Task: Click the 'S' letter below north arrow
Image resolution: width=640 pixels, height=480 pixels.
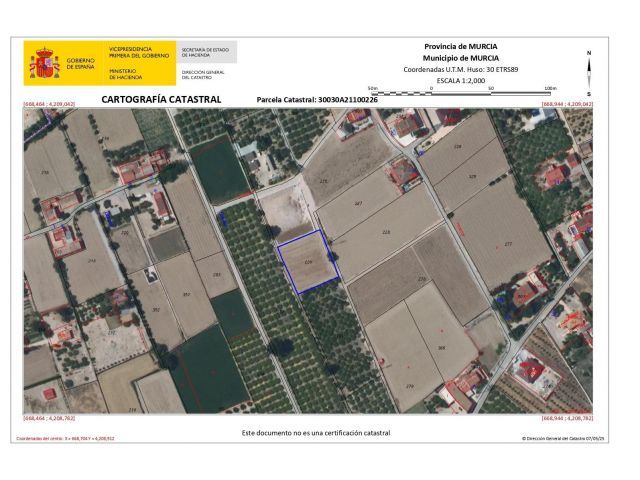Action: tap(589, 94)
